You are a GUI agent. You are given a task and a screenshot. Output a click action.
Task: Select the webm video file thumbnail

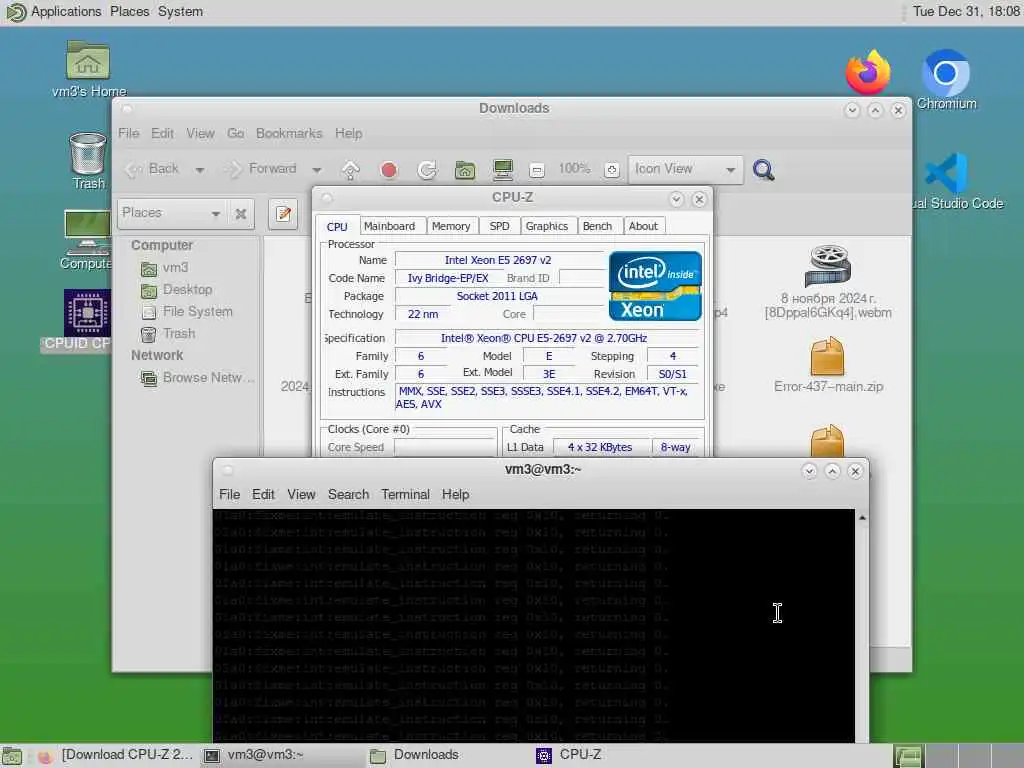tap(827, 266)
